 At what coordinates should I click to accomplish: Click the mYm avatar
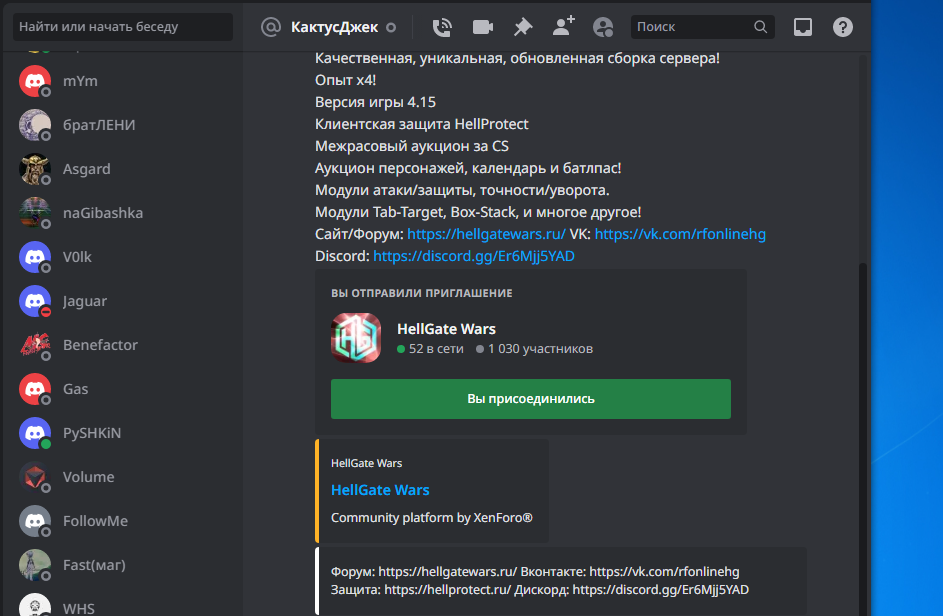point(35,81)
